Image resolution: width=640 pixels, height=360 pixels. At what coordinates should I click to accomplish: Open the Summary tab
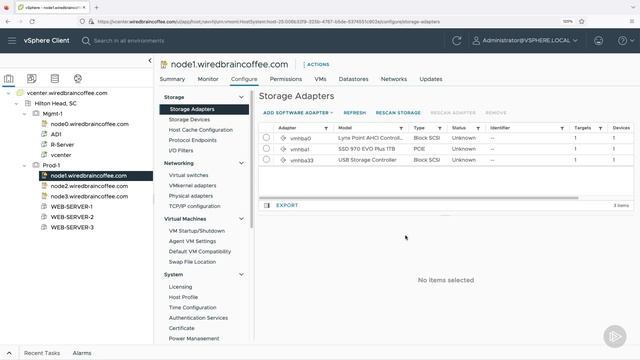172,79
